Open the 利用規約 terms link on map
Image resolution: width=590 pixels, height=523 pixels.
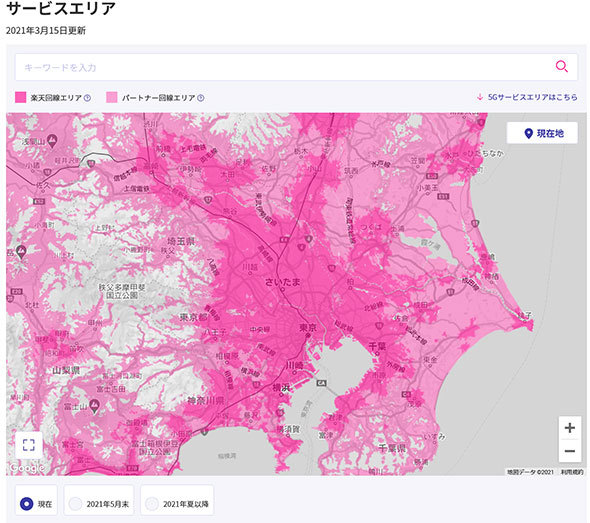point(572,472)
